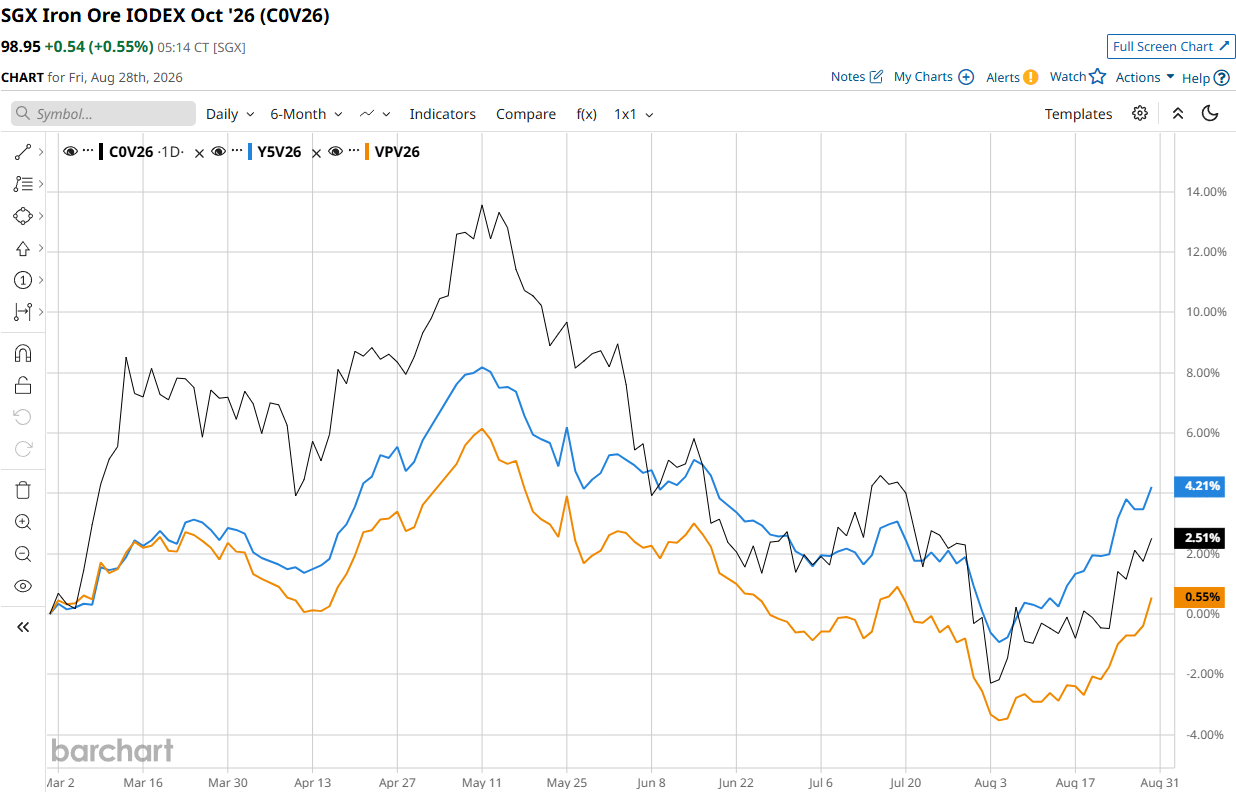Click the orange VPV26 color swatch

(367, 152)
